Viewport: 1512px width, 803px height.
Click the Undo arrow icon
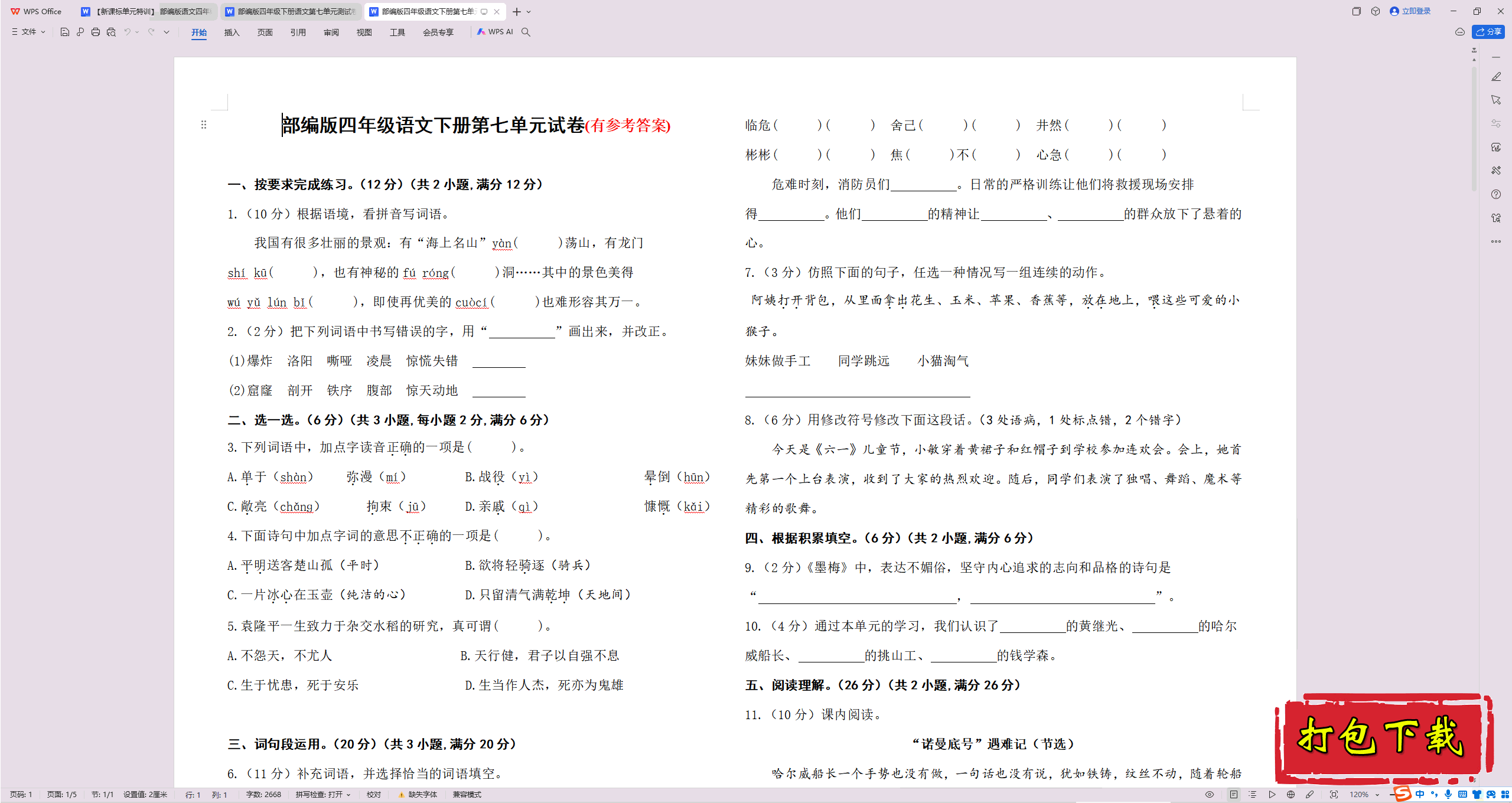(127, 32)
